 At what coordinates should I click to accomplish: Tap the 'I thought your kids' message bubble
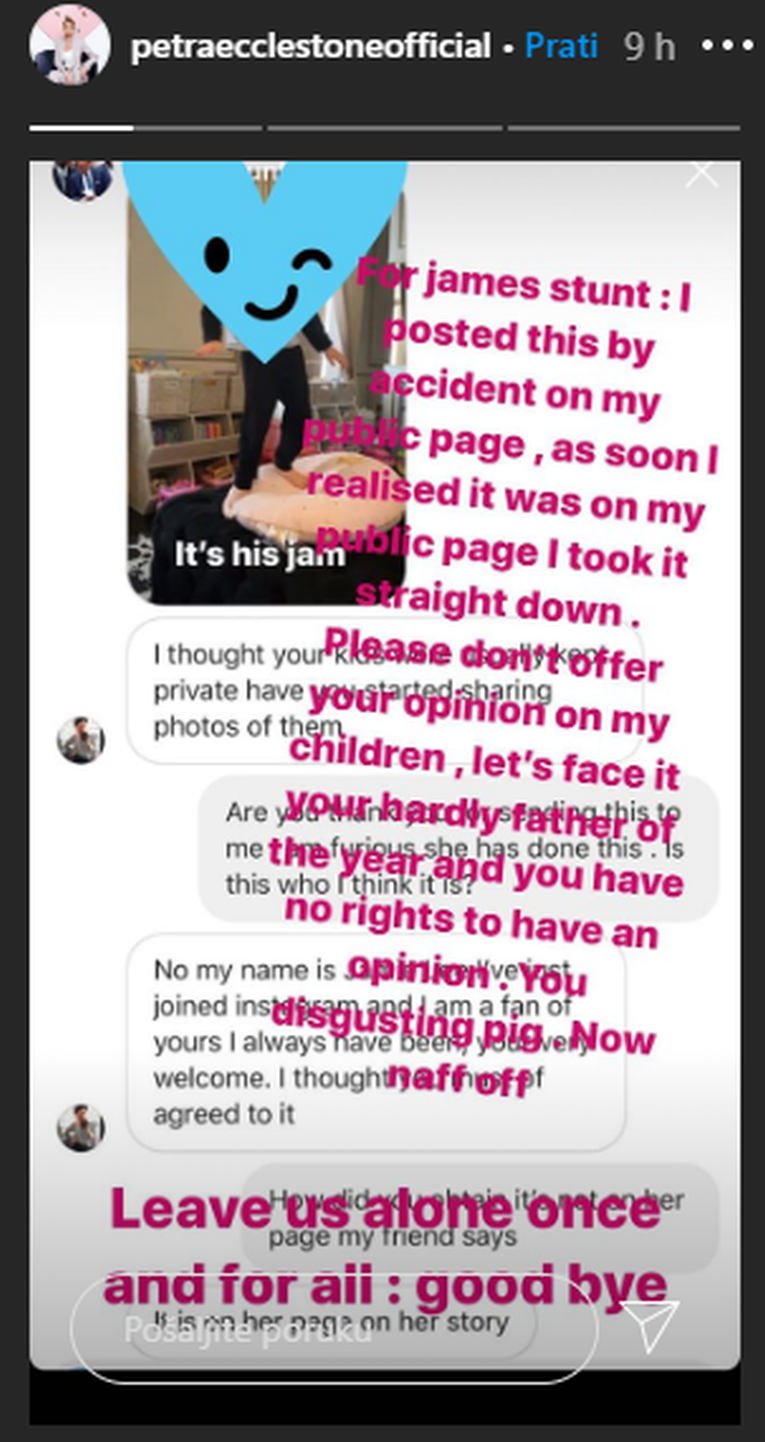[x=385, y=690]
